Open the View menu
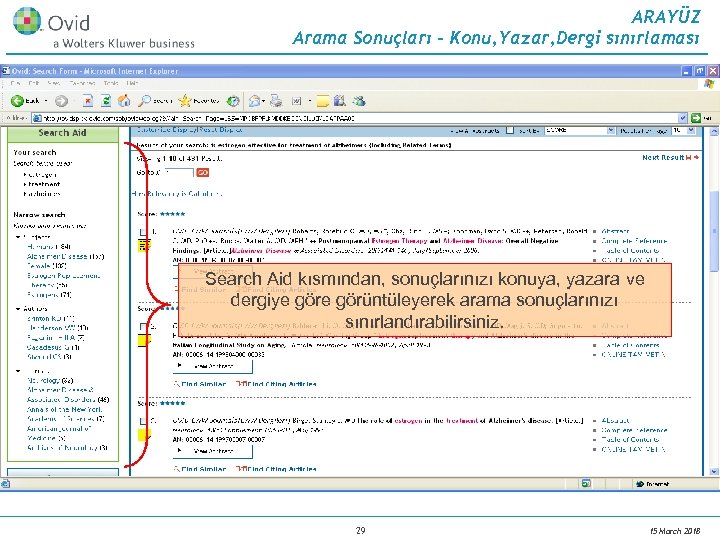 [x=54, y=83]
